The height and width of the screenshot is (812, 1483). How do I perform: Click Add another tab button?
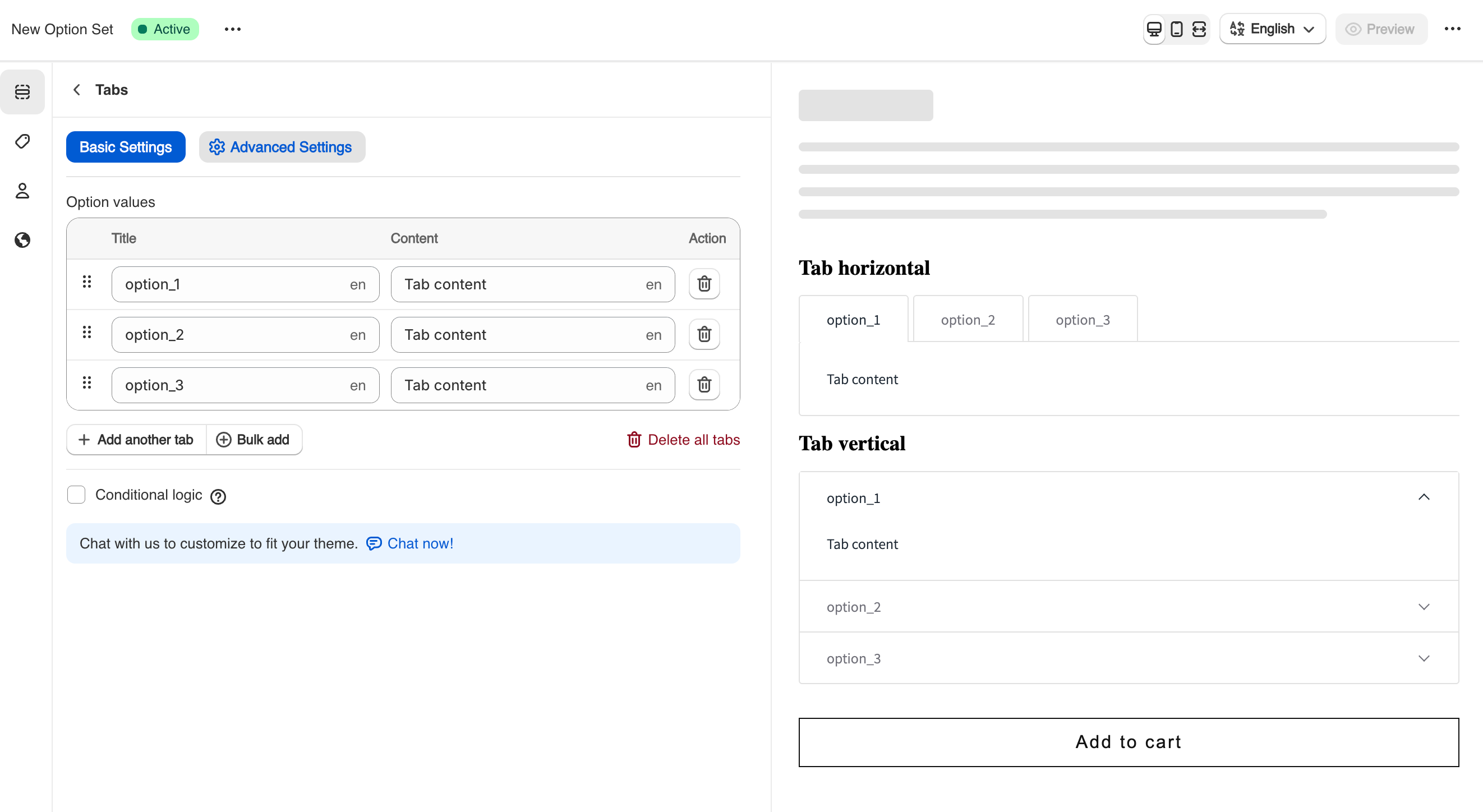[136, 440]
